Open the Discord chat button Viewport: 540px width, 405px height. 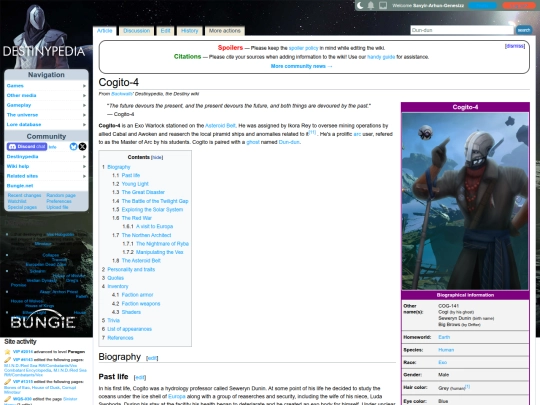[27, 147]
